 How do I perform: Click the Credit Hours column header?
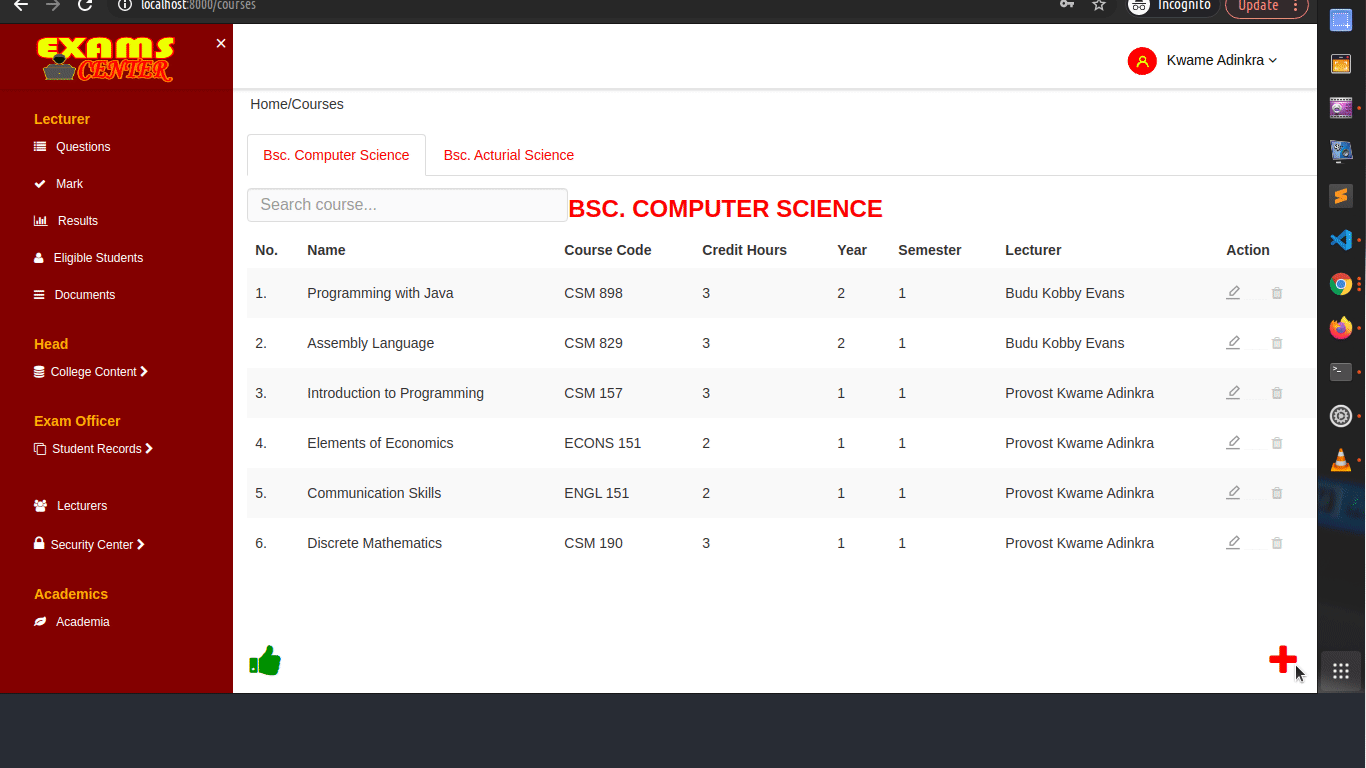[x=744, y=250]
